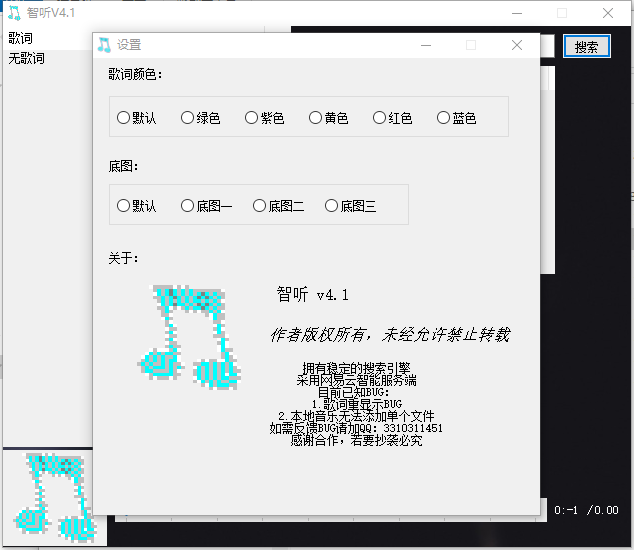Choose 底图一 as the background
The height and width of the screenshot is (550, 634).
coord(188,206)
